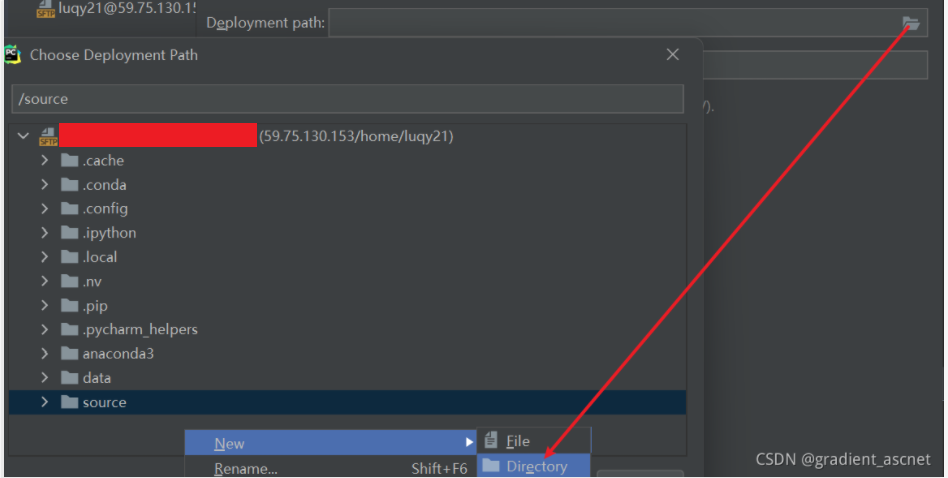Click the .cache row label
Viewport: 948px width, 478px height.
(x=103, y=160)
